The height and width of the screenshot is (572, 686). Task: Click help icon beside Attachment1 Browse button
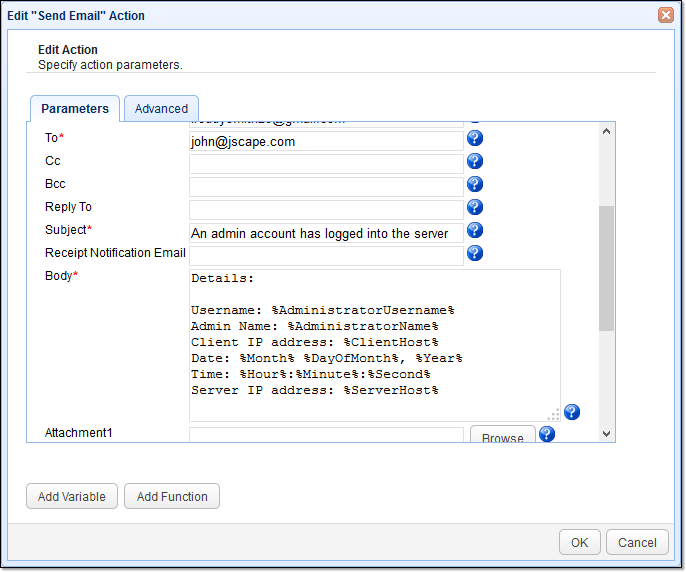(547, 434)
